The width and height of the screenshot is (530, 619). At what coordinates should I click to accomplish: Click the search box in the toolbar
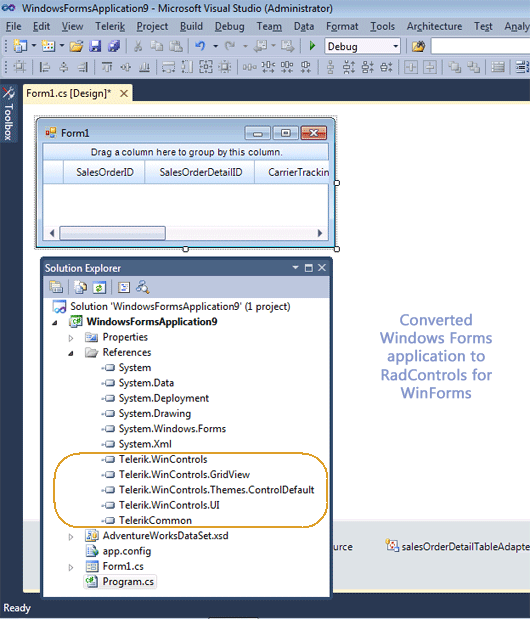click(x=480, y=46)
